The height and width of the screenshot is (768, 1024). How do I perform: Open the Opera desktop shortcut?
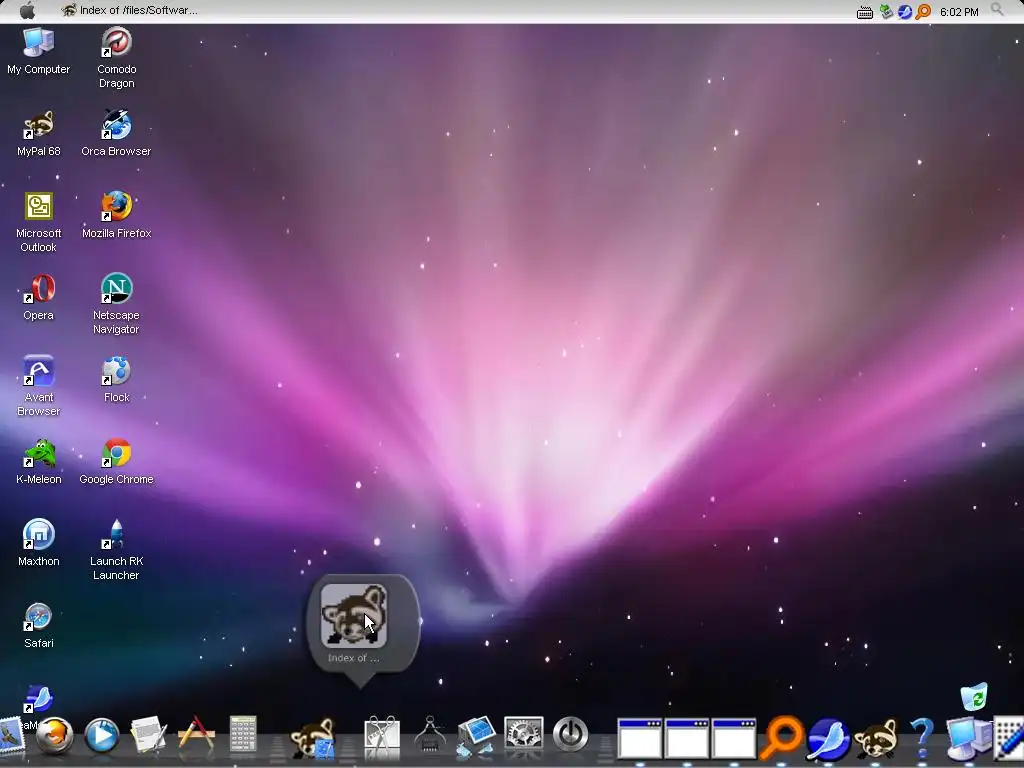click(x=39, y=298)
